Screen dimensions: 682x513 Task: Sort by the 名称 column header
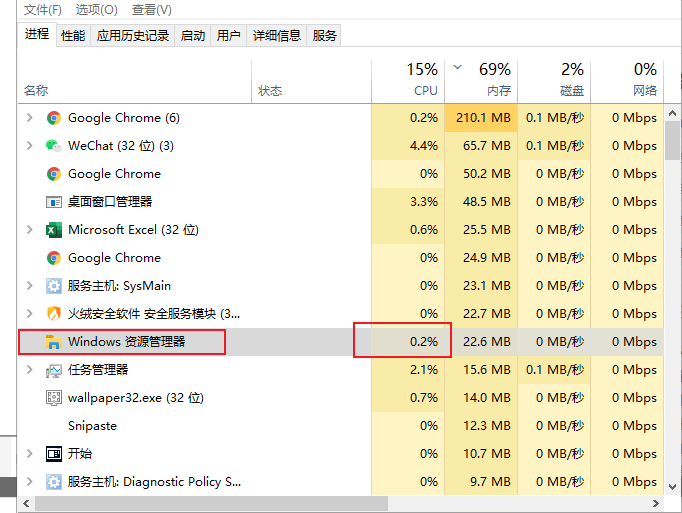[x=134, y=82]
